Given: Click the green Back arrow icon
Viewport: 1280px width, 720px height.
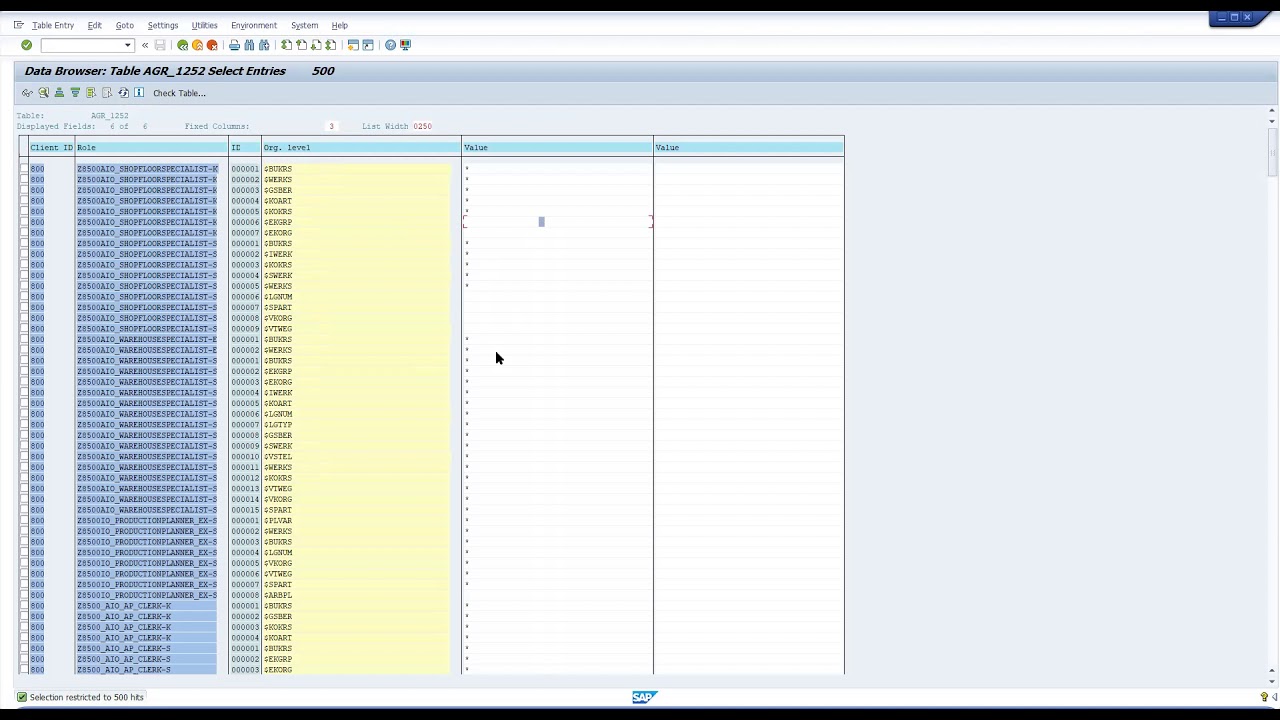Looking at the screenshot, I should coord(182,45).
